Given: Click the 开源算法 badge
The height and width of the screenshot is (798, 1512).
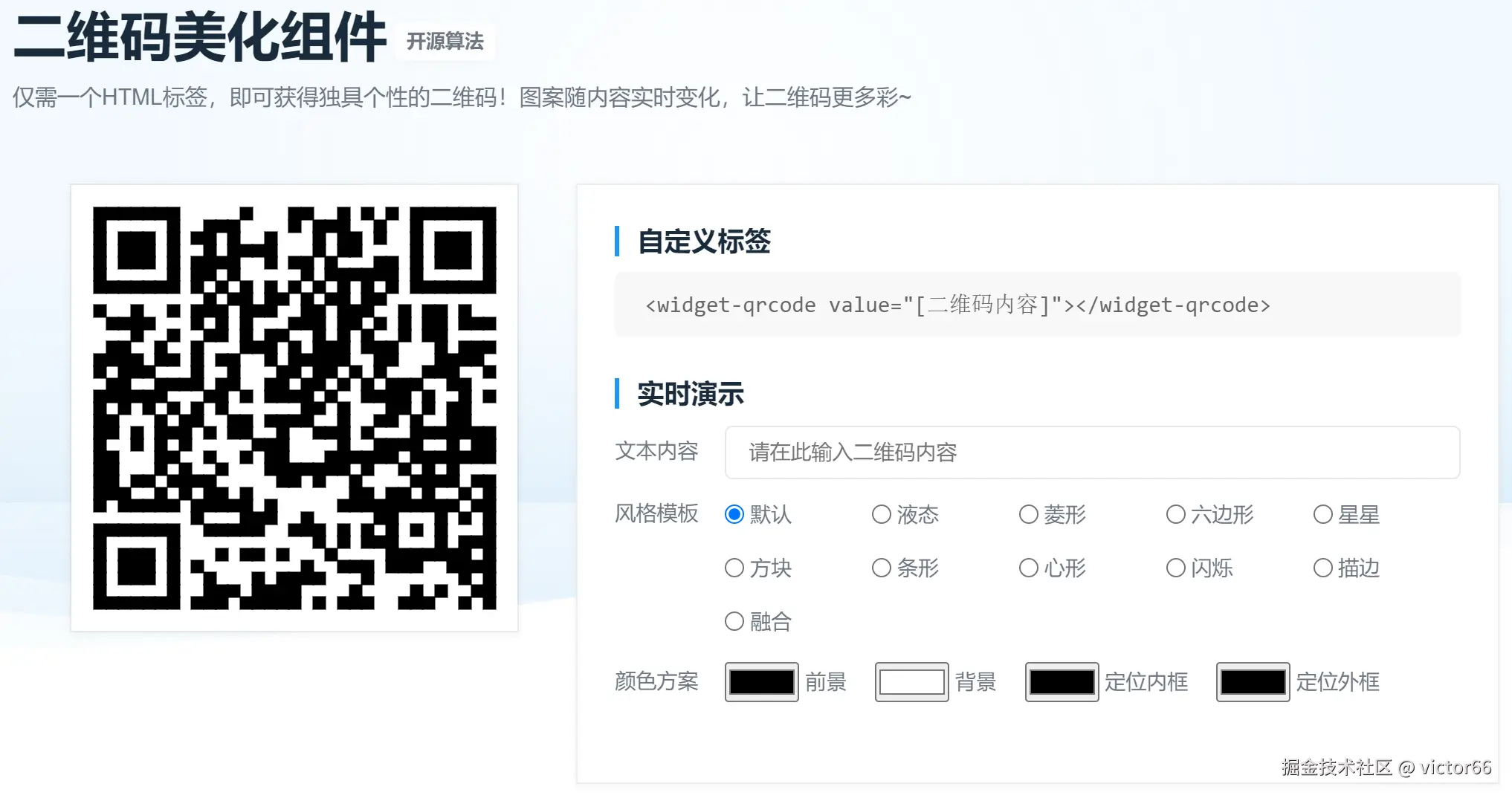Looking at the screenshot, I should point(445,41).
